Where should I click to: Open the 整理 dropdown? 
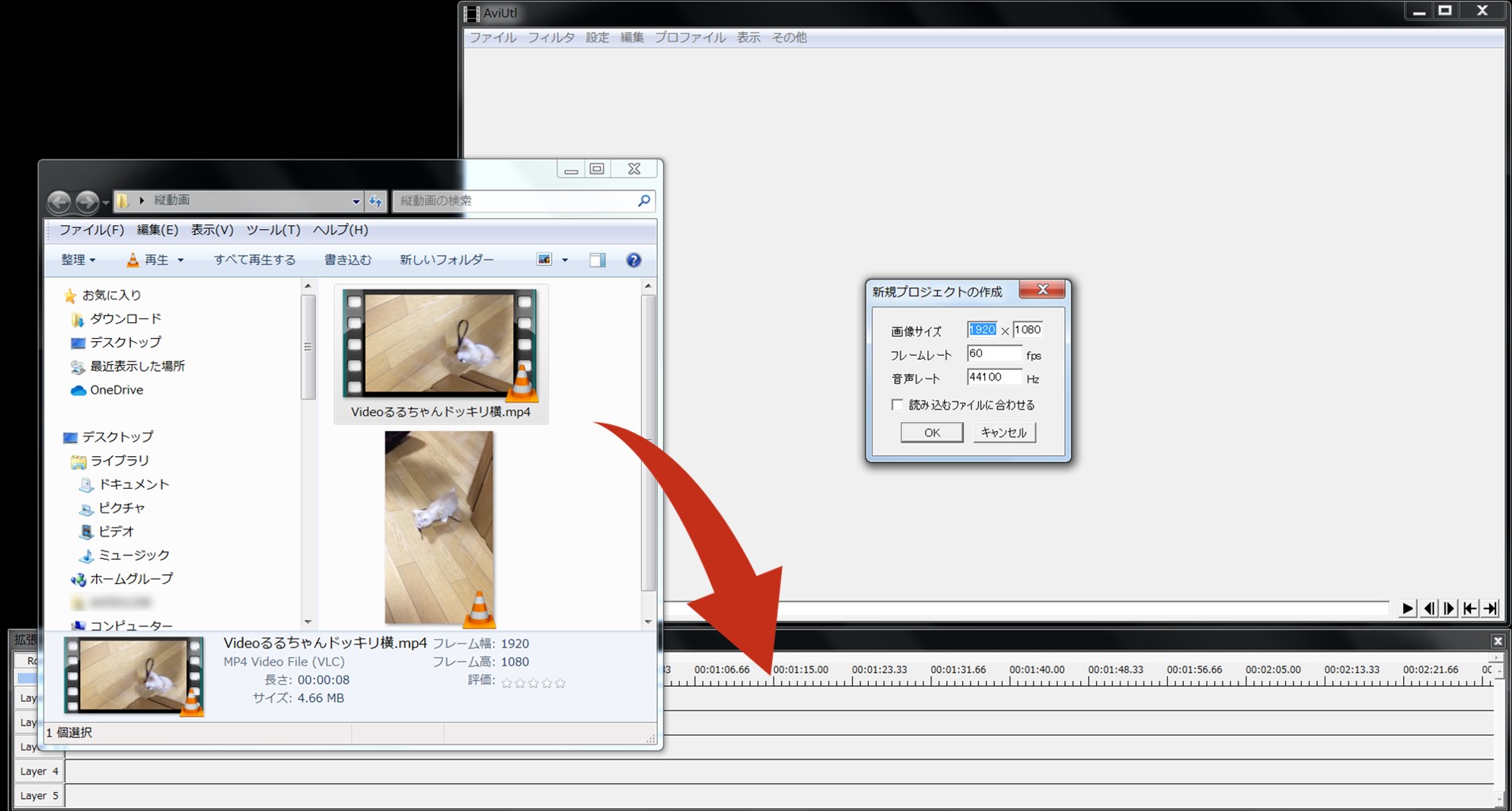click(78, 260)
